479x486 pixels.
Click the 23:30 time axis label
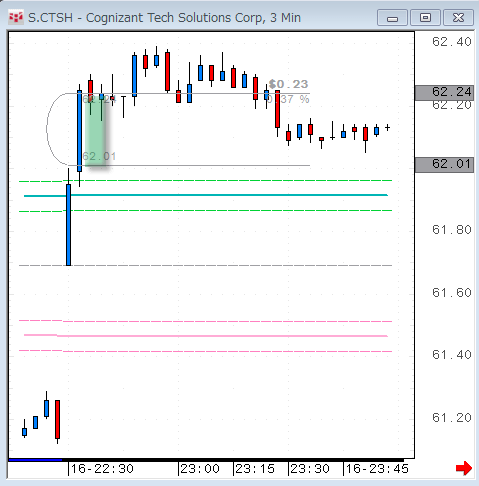coord(310,469)
